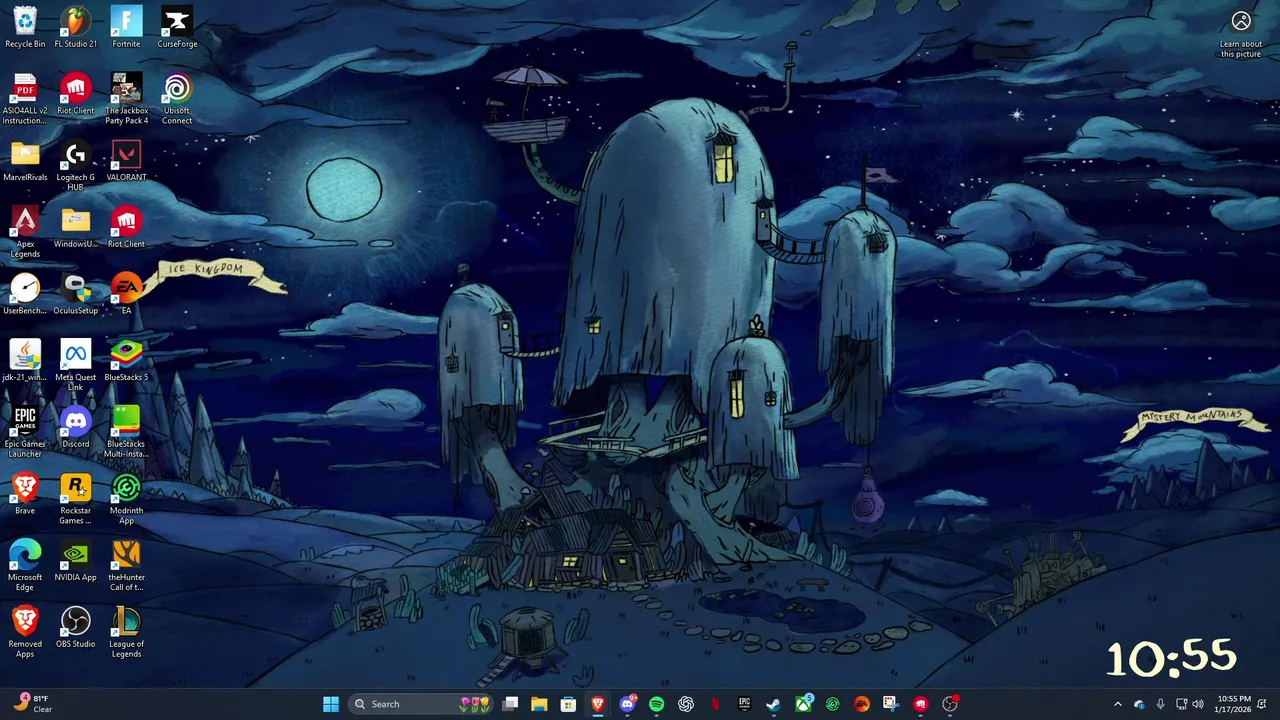Open BlueStacks Multi-Instance shortcut
This screenshot has width=1280, height=720.
(x=126, y=433)
